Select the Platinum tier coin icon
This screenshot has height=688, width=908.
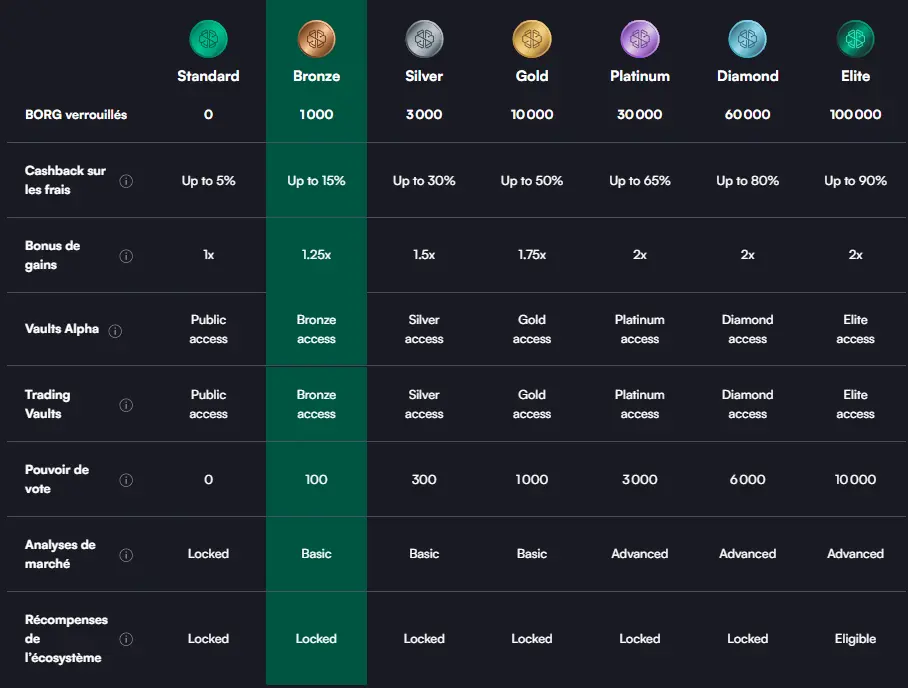[x=640, y=38]
